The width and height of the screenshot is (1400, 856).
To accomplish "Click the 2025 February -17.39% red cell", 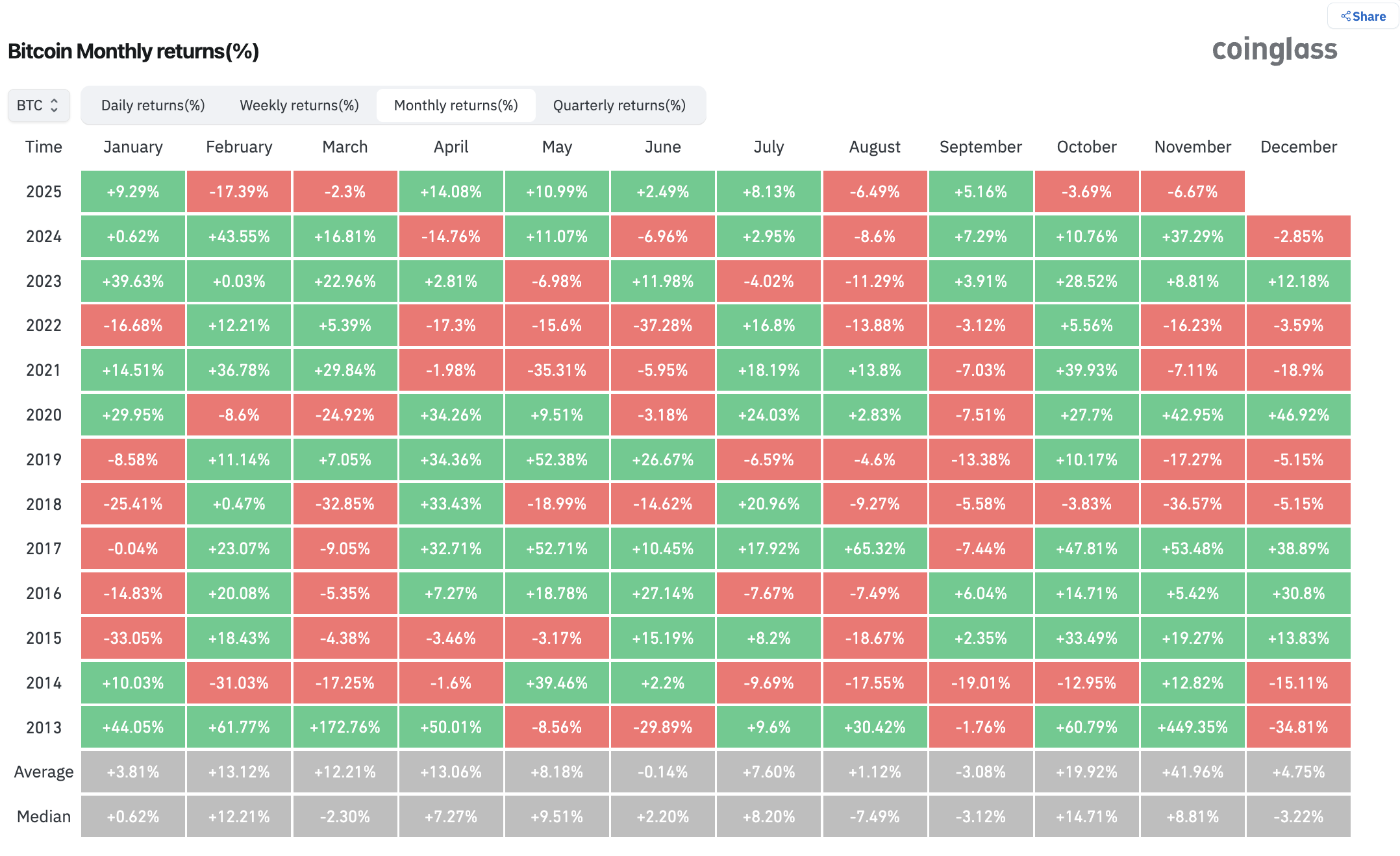I will click(239, 191).
